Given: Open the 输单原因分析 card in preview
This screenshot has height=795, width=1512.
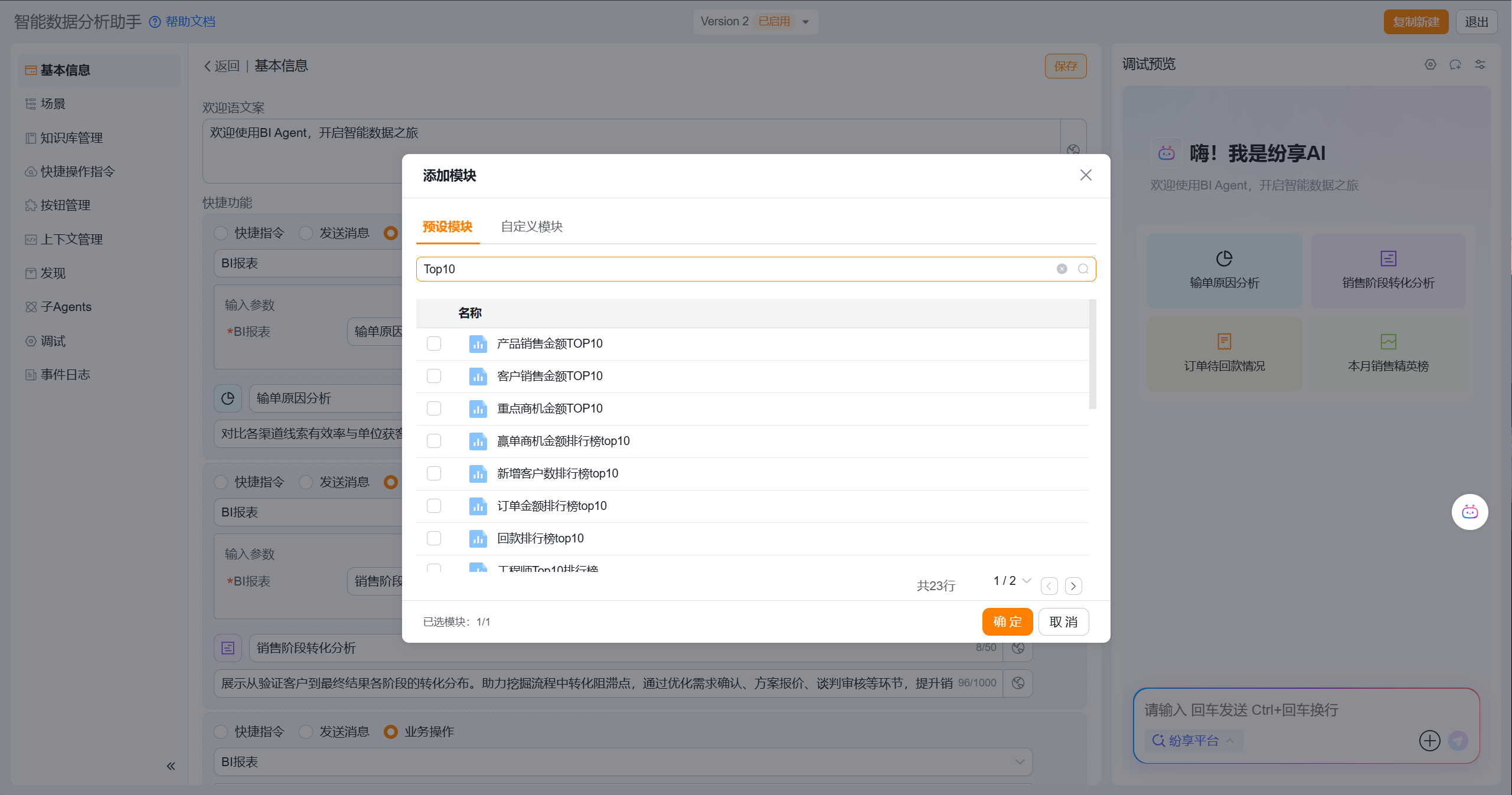Looking at the screenshot, I should point(1224,270).
